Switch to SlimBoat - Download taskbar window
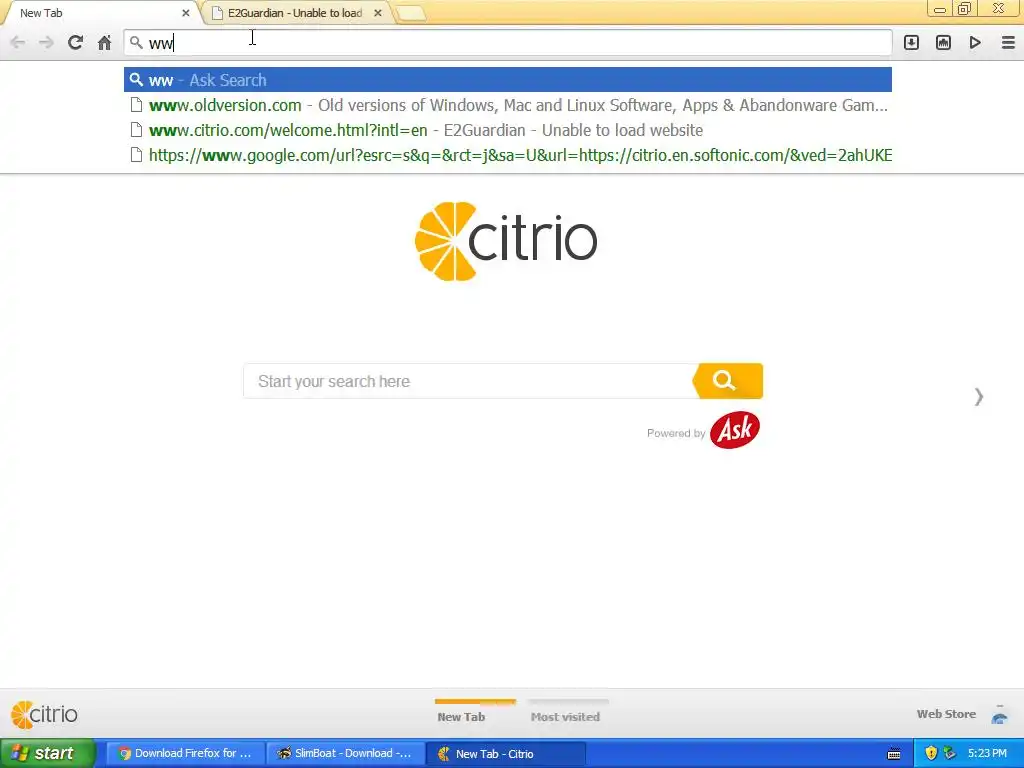1024x768 pixels. click(x=345, y=753)
